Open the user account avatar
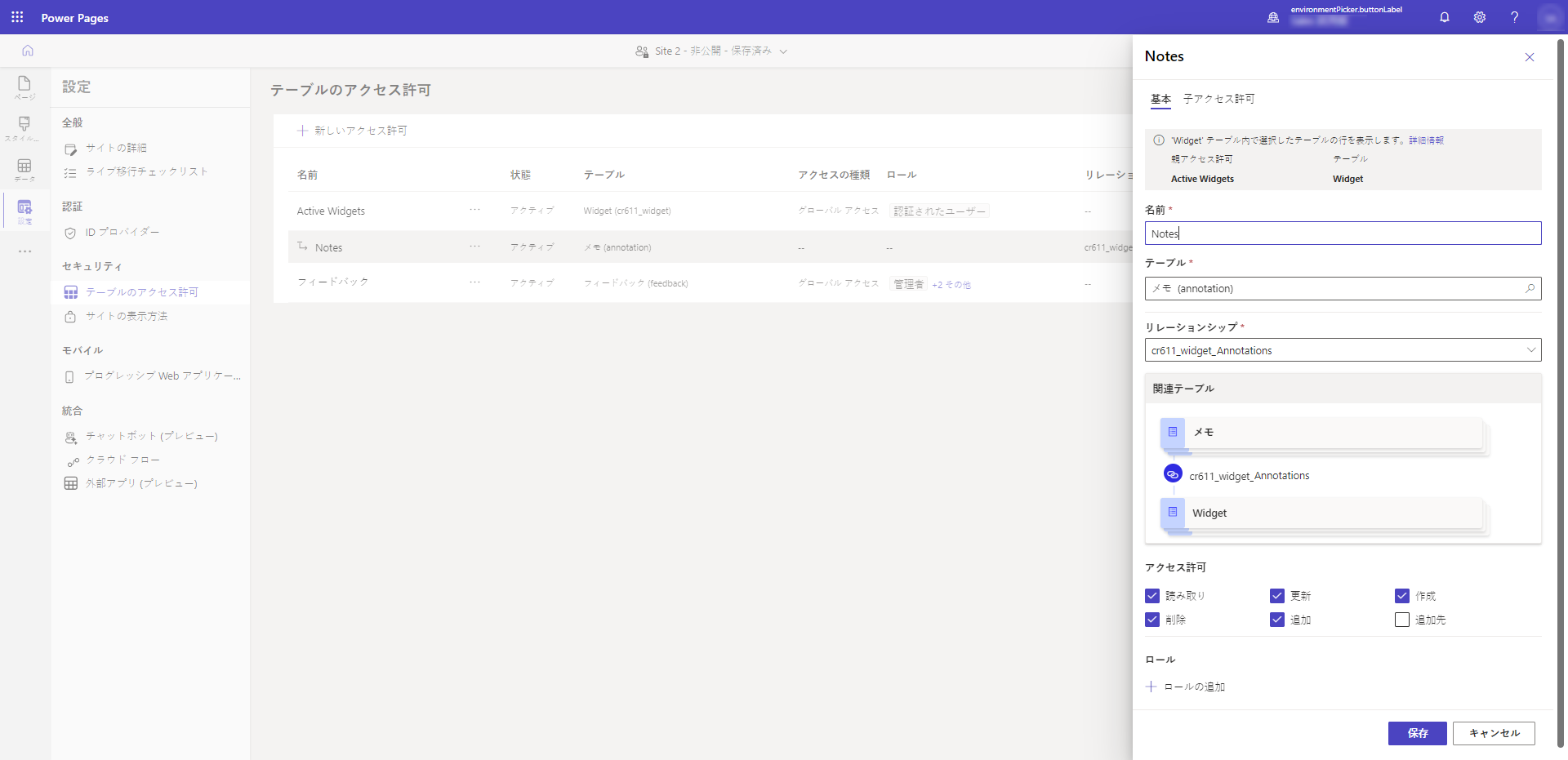The image size is (1568, 760). (1550, 17)
